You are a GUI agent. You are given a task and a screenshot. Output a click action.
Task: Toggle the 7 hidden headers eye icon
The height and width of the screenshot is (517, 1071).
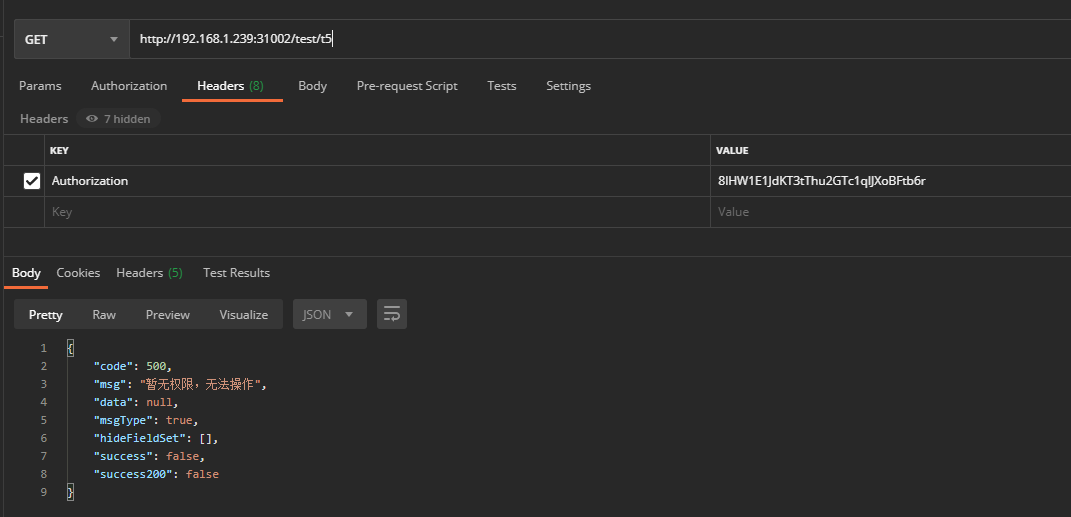(92, 119)
